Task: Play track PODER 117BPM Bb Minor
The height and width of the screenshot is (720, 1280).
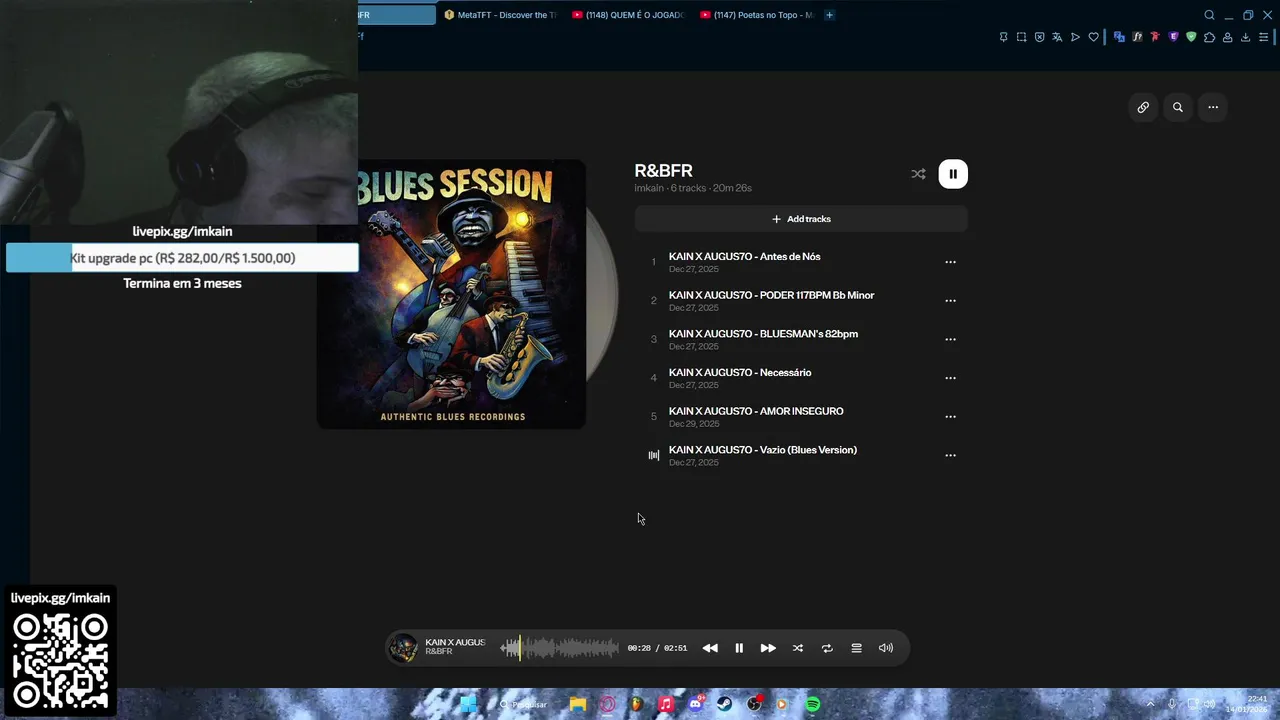Action: 771,295
